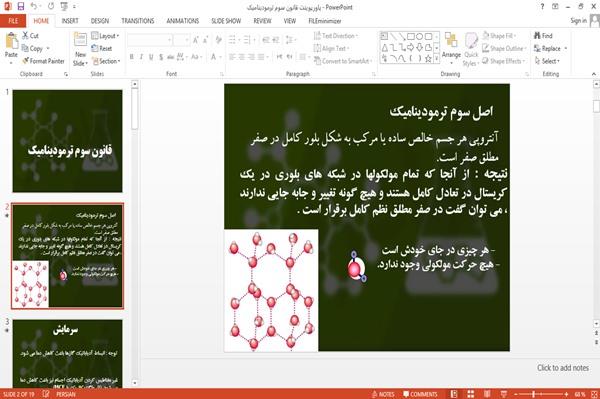600x399 pixels.
Task: Open the font name combo box
Action: pyautogui.click(x=149, y=39)
